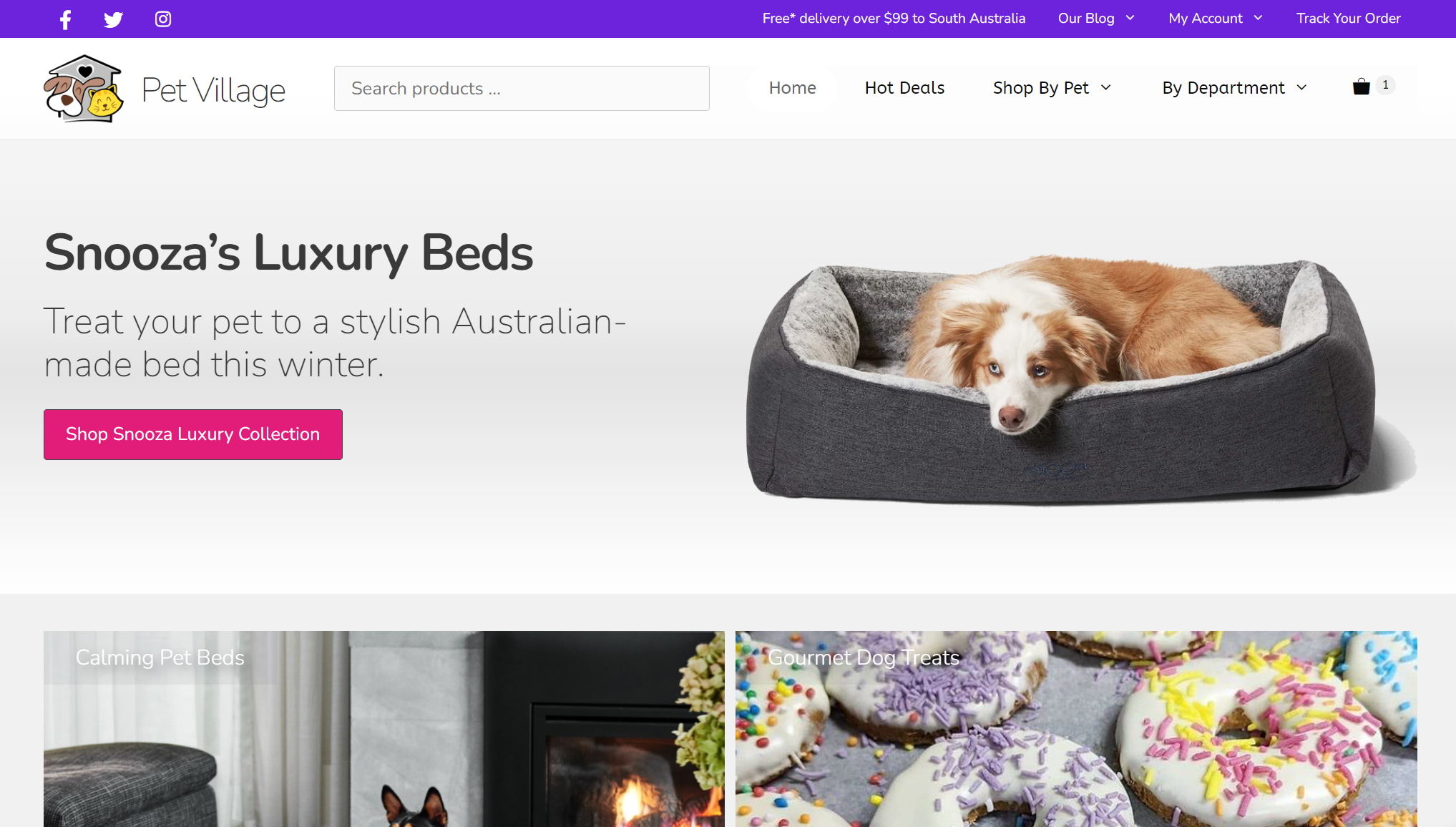Viewport: 1456px width, 827px height.
Task: Expand the By Department chevron
Action: coord(1301,87)
